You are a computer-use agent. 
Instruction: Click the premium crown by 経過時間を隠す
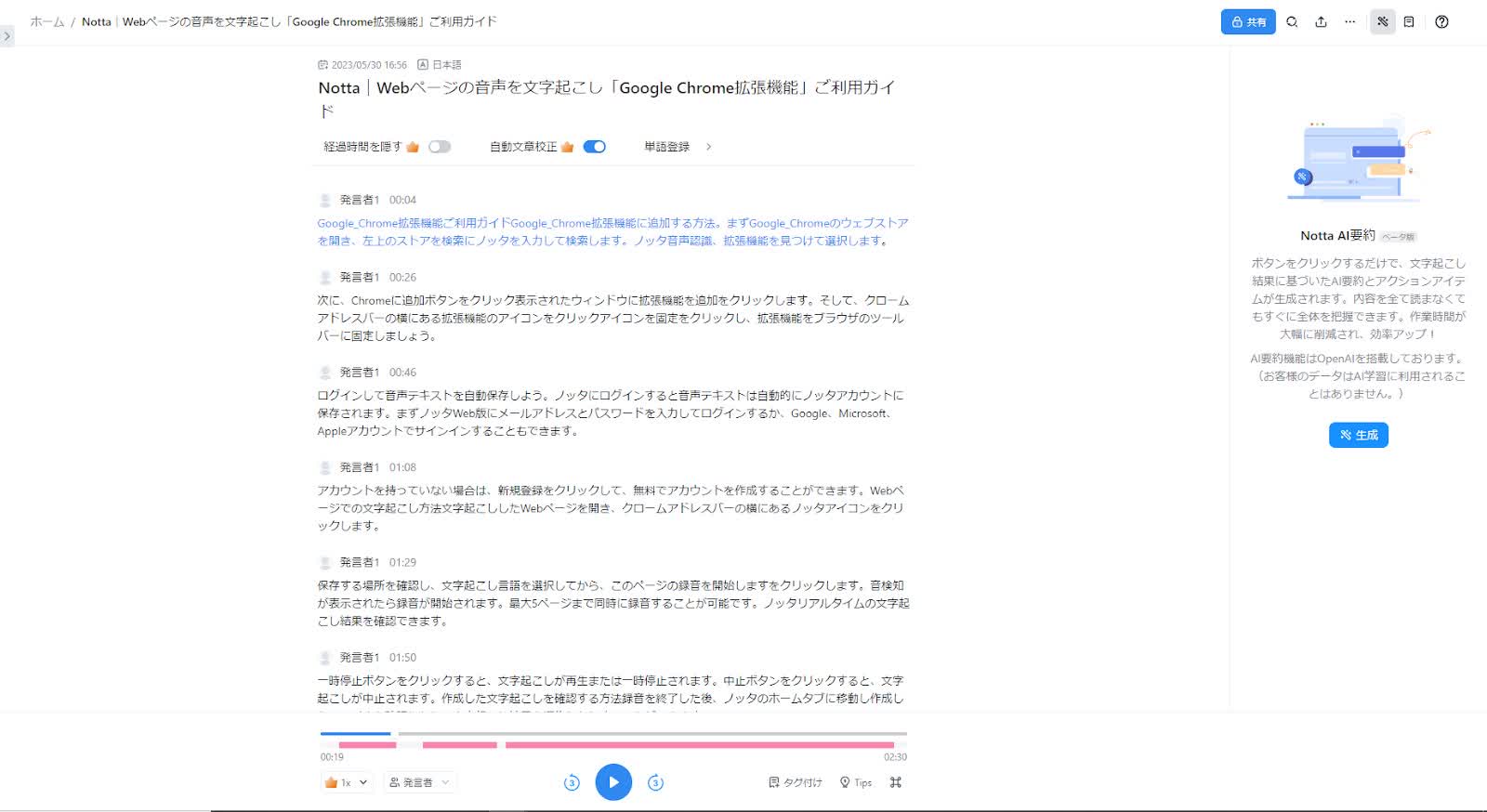[413, 147]
